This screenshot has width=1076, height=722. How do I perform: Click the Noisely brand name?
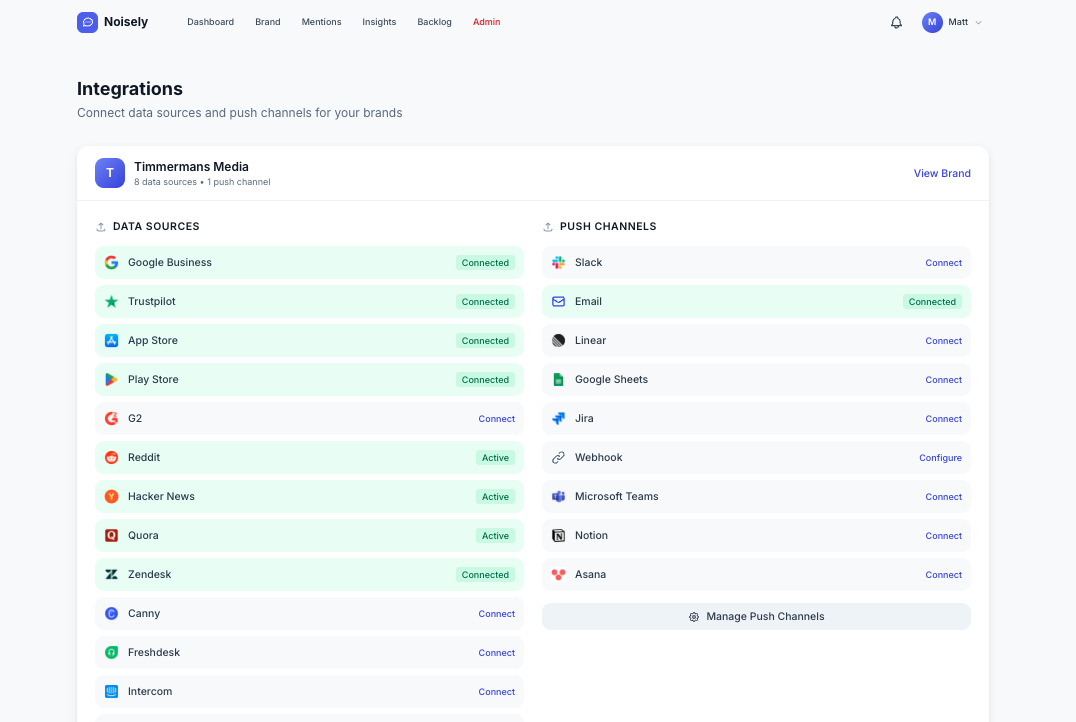tap(126, 22)
